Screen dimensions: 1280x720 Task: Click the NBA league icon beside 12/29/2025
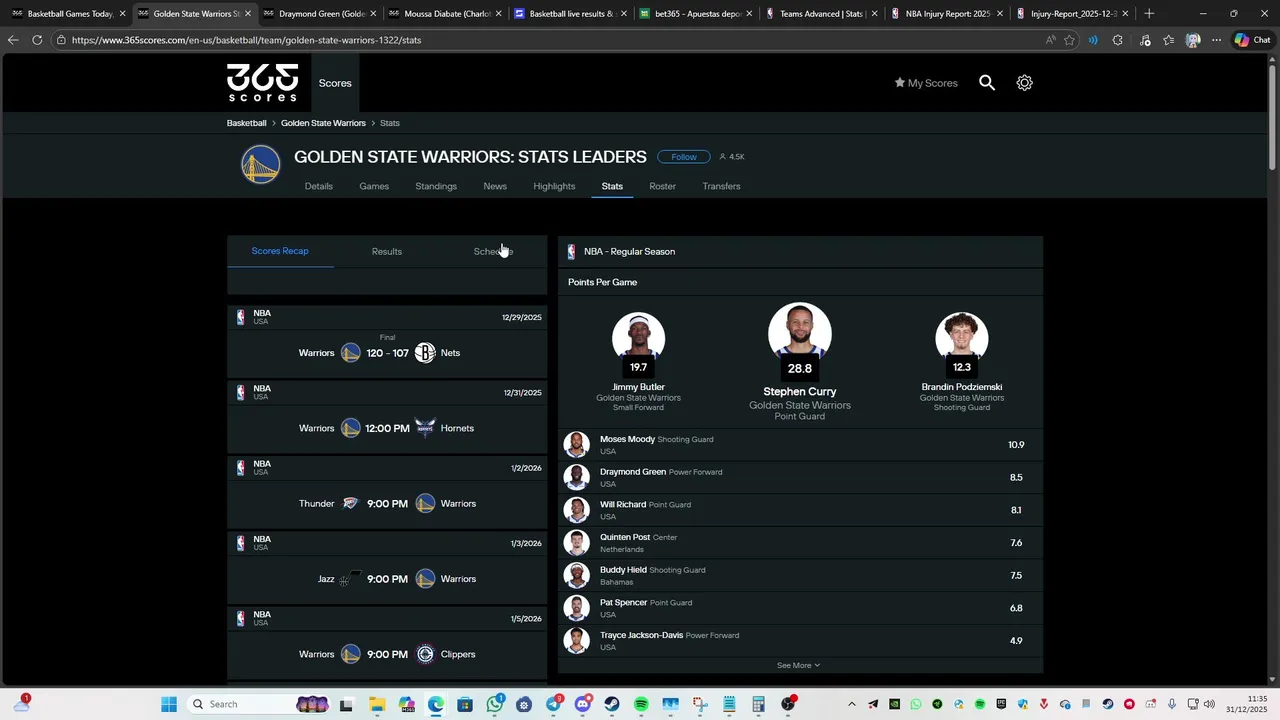pyautogui.click(x=240, y=317)
